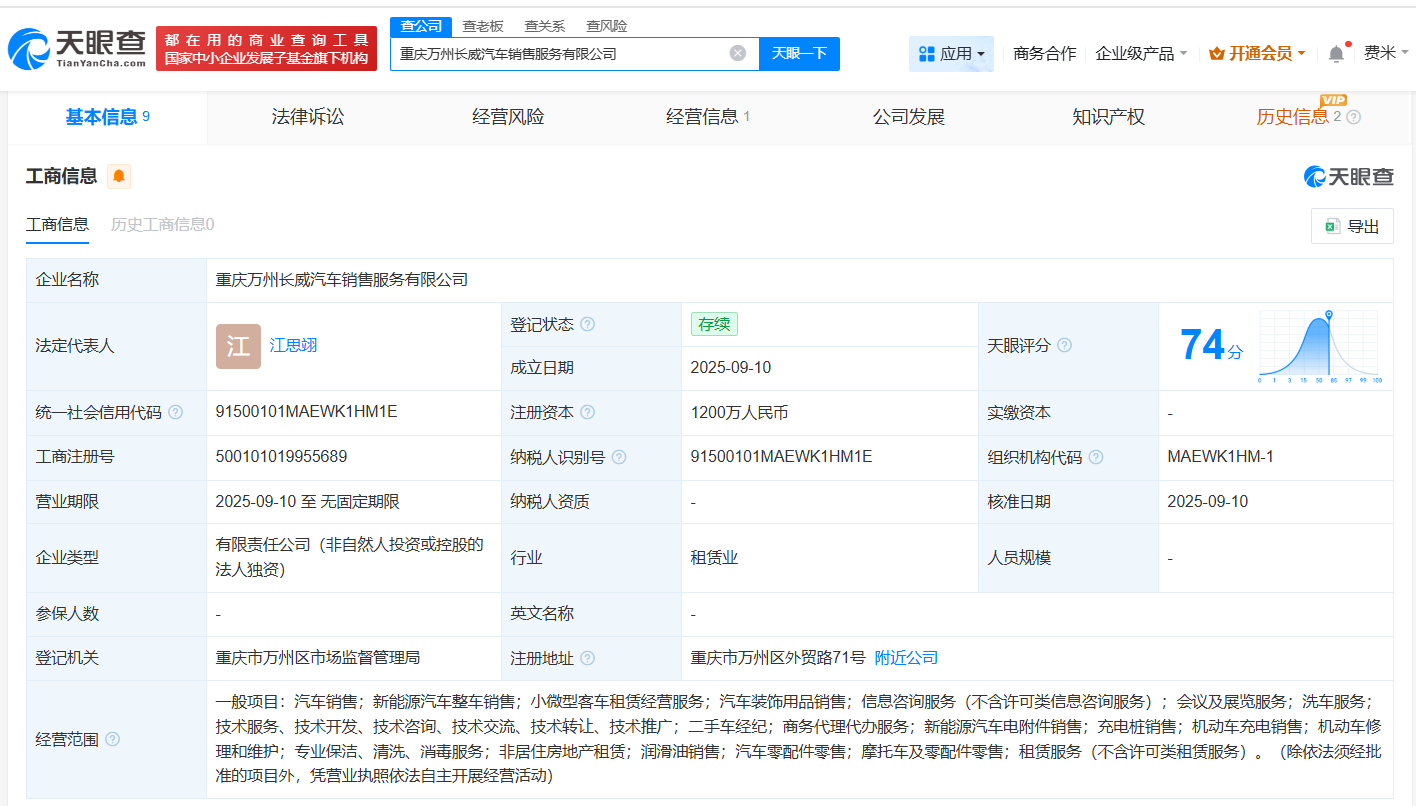The width and height of the screenshot is (1416, 806).
Task: Open the 开通会员 dropdown
Action: tap(1256, 53)
